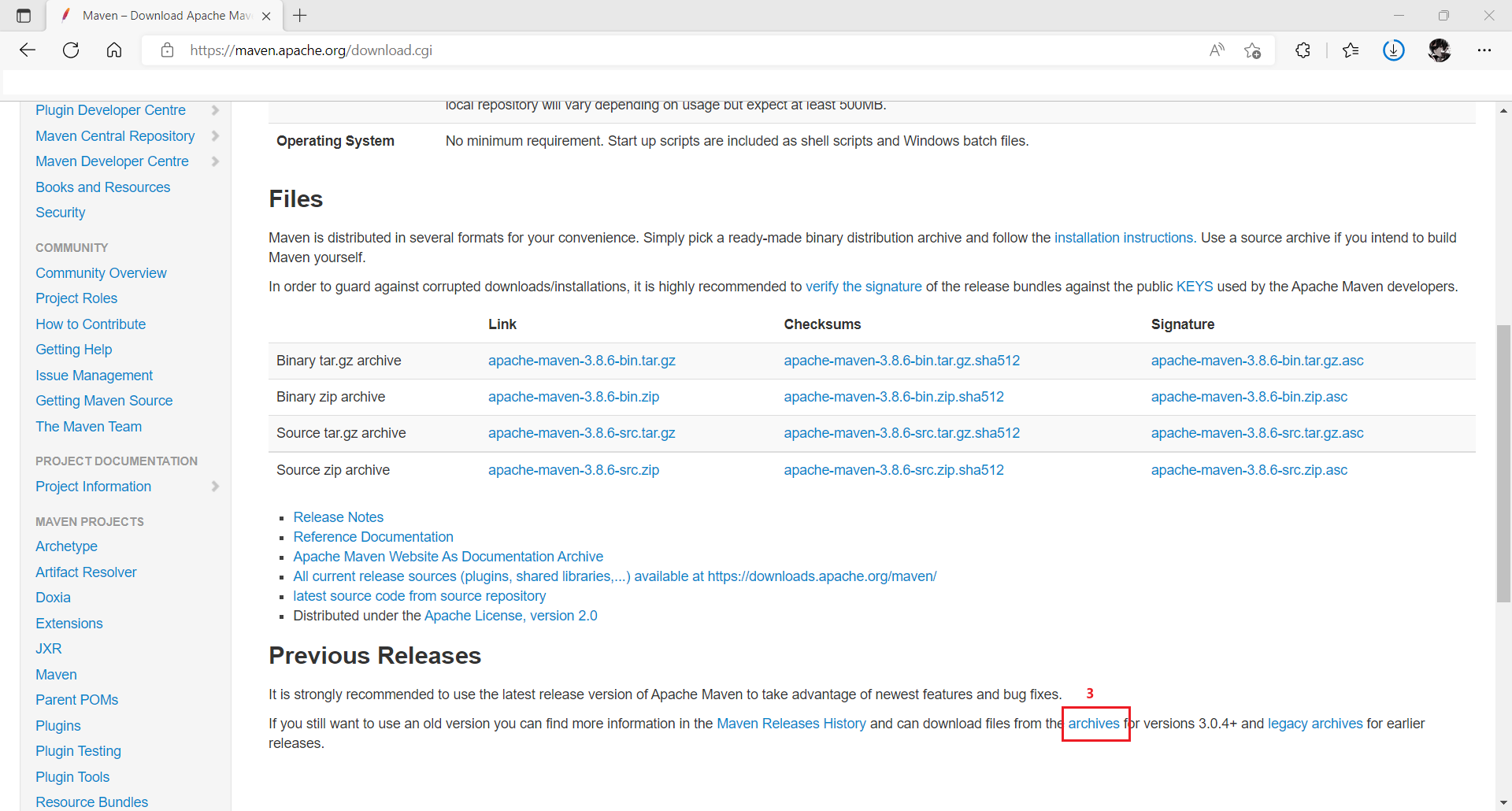
Task: Open the public KEYS link
Action: pos(1194,287)
